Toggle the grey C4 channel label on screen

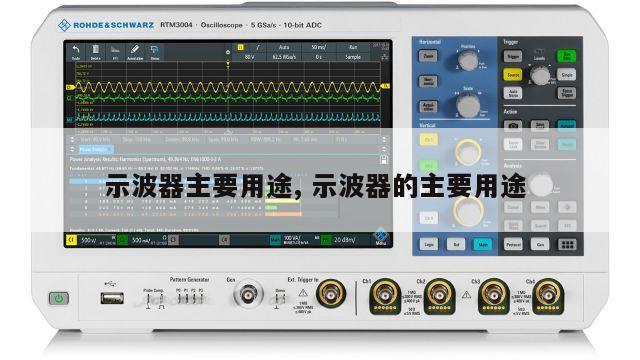point(224,240)
